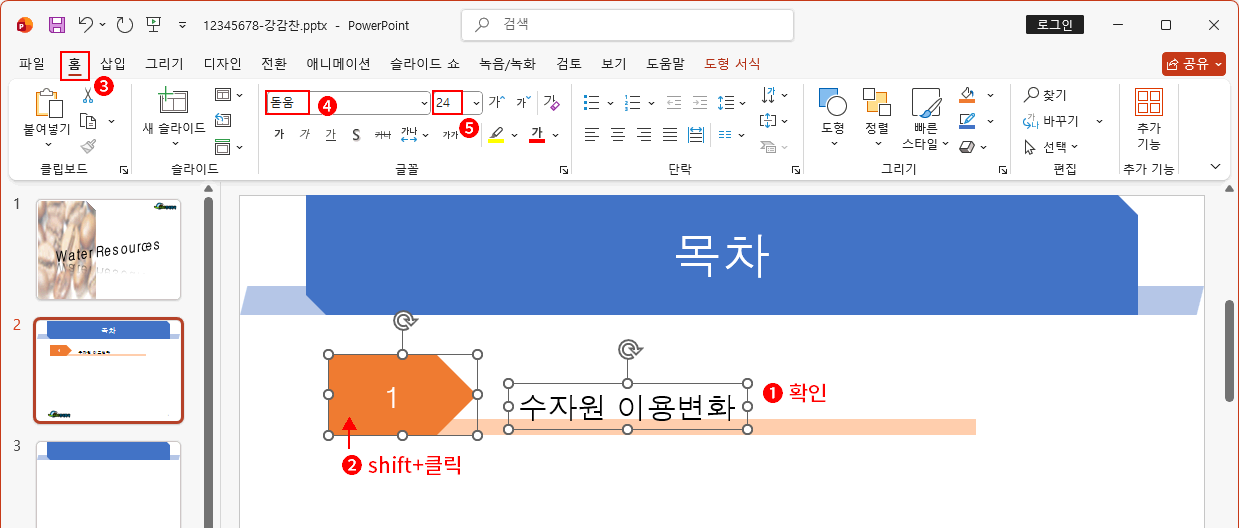Clear all formatting eraser icon

[x=551, y=102]
